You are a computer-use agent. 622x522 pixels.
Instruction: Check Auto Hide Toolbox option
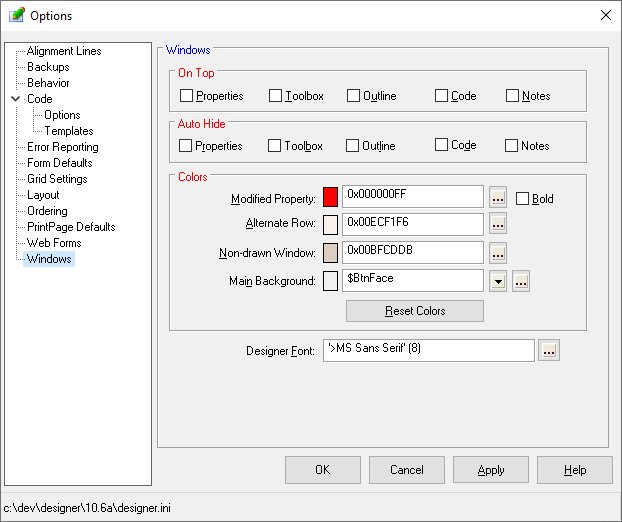[276, 146]
